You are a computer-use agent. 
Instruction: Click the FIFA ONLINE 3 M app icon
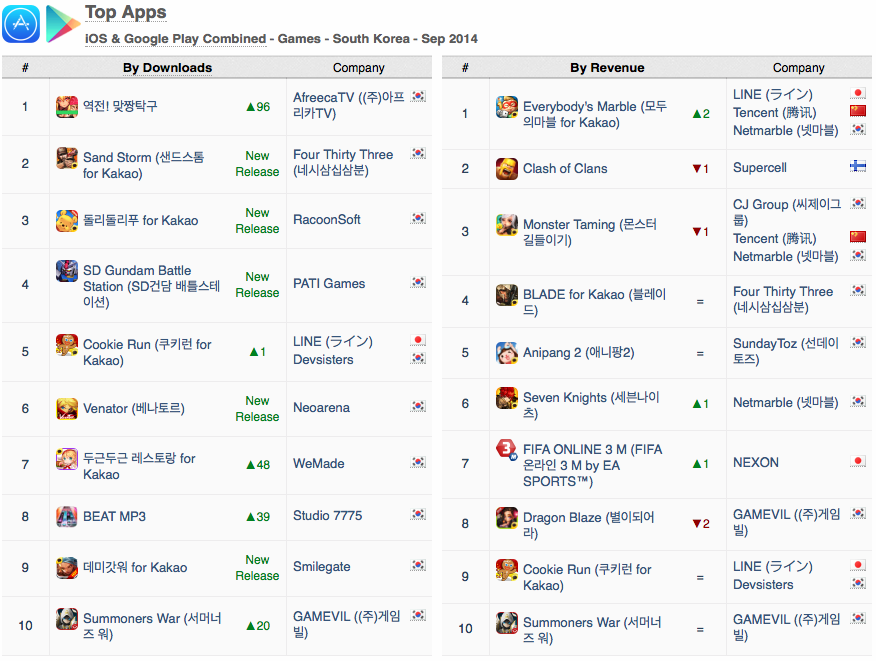507,450
